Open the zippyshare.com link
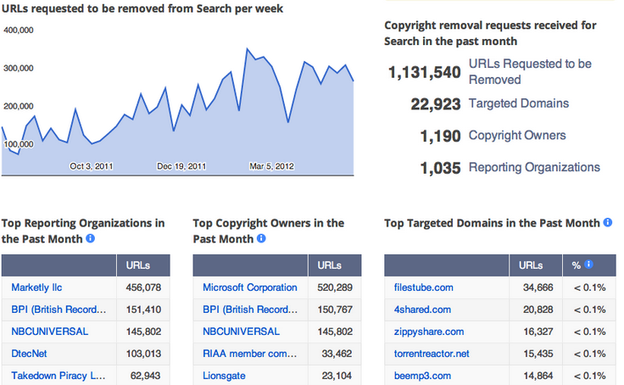 [429, 331]
